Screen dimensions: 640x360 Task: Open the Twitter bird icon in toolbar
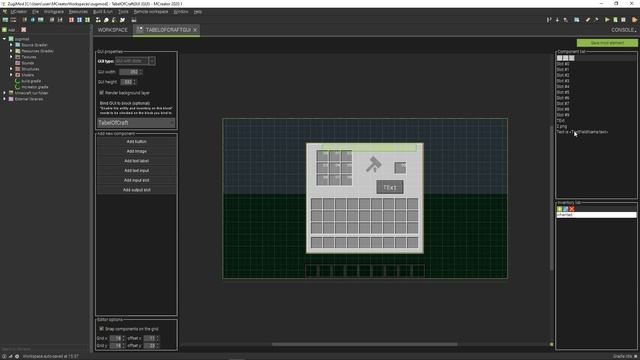(122, 20)
